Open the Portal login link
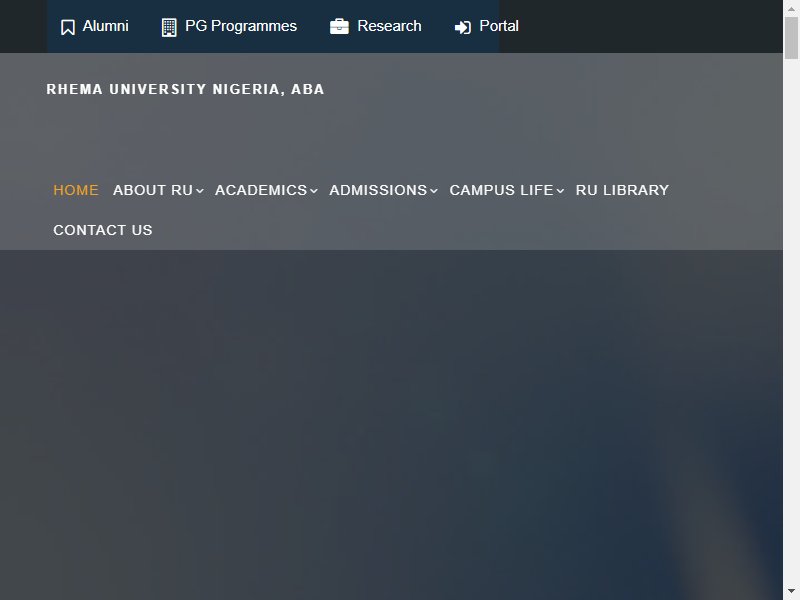800x600 pixels. 499,26
